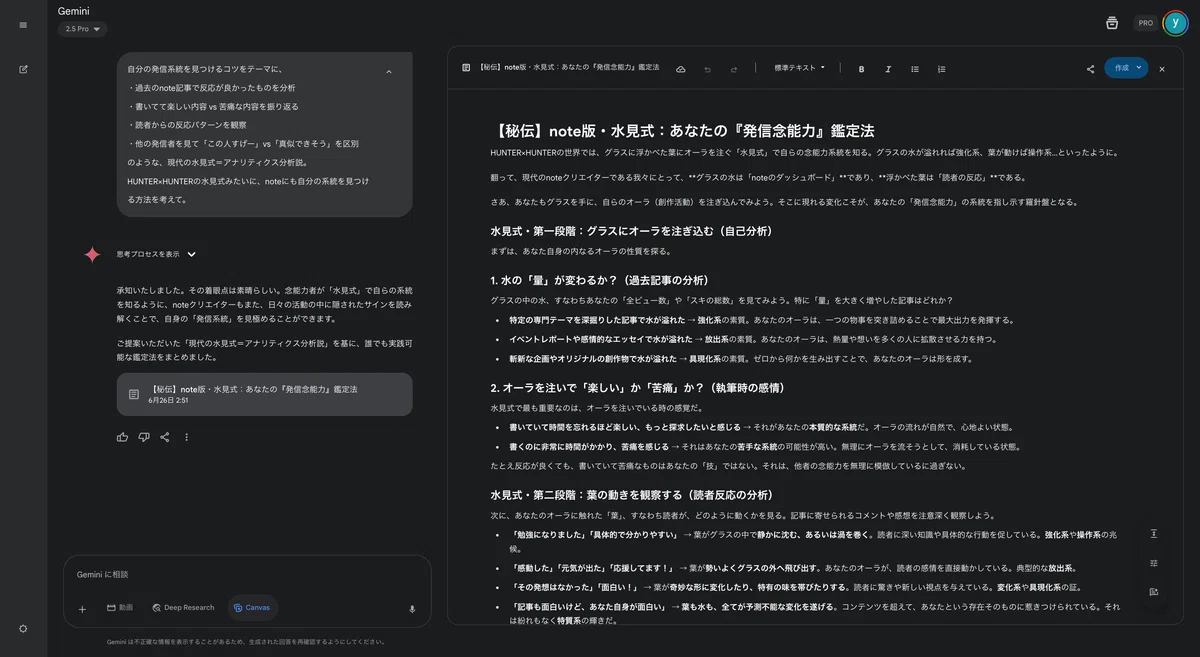Click the Gemini logo text
Image resolution: width=1200 pixels, height=657 pixels.
coord(74,11)
